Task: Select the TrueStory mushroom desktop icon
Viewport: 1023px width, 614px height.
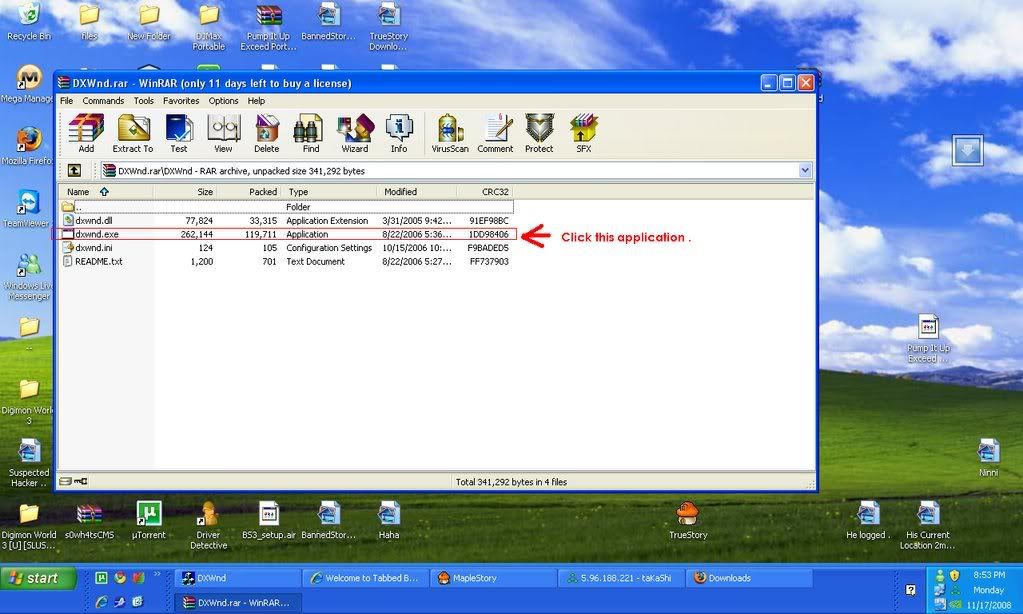Action: (x=688, y=521)
